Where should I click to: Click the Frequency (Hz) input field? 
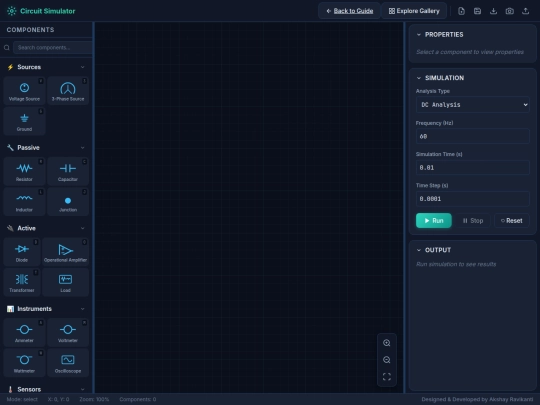[x=472, y=136]
